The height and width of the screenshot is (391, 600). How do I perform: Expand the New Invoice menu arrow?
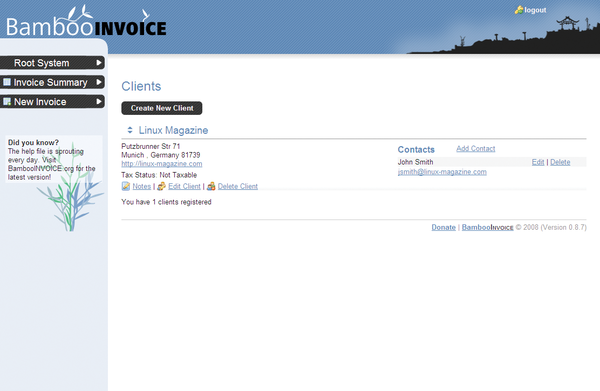[99, 101]
